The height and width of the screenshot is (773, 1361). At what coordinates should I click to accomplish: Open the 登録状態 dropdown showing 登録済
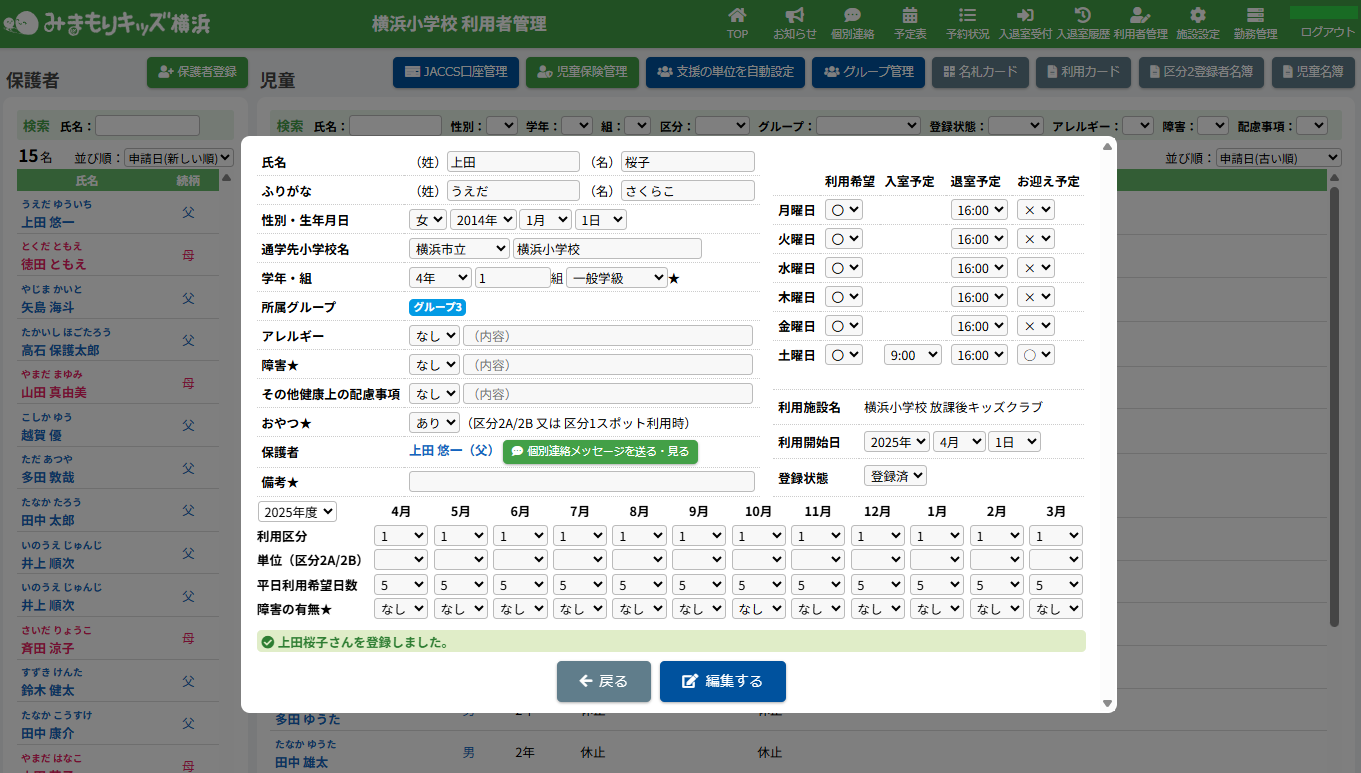tap(895, 476)
